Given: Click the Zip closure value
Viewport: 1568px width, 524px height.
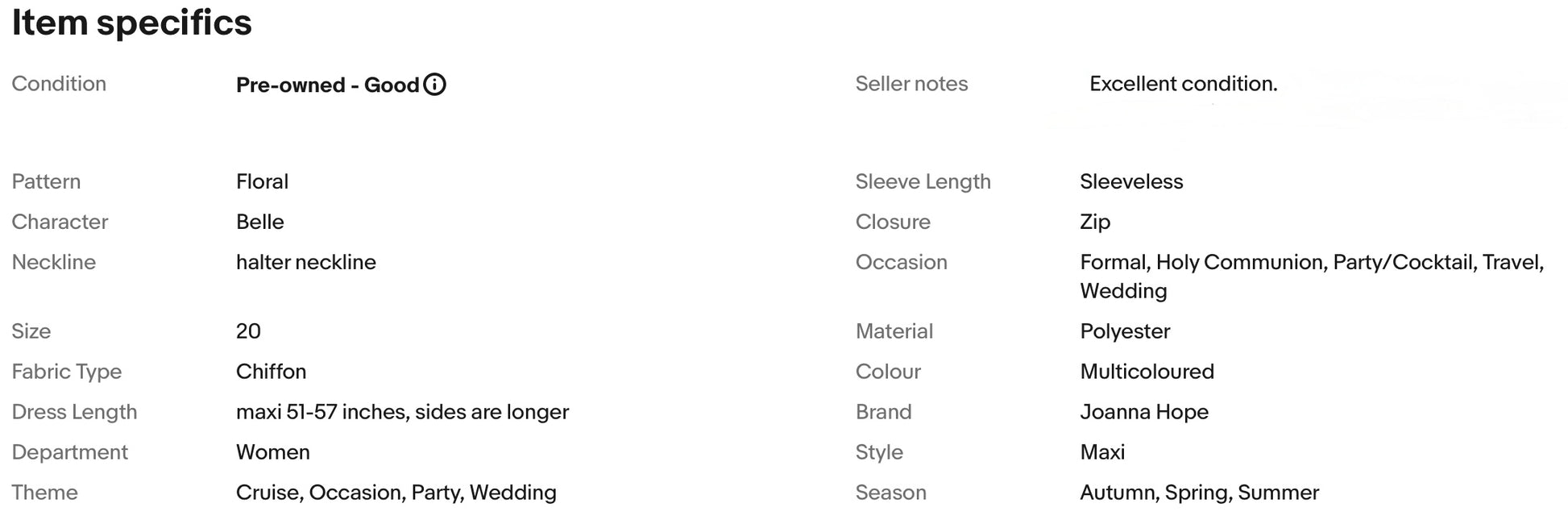Looking at the screenshot, I should tap(1095, 222).
